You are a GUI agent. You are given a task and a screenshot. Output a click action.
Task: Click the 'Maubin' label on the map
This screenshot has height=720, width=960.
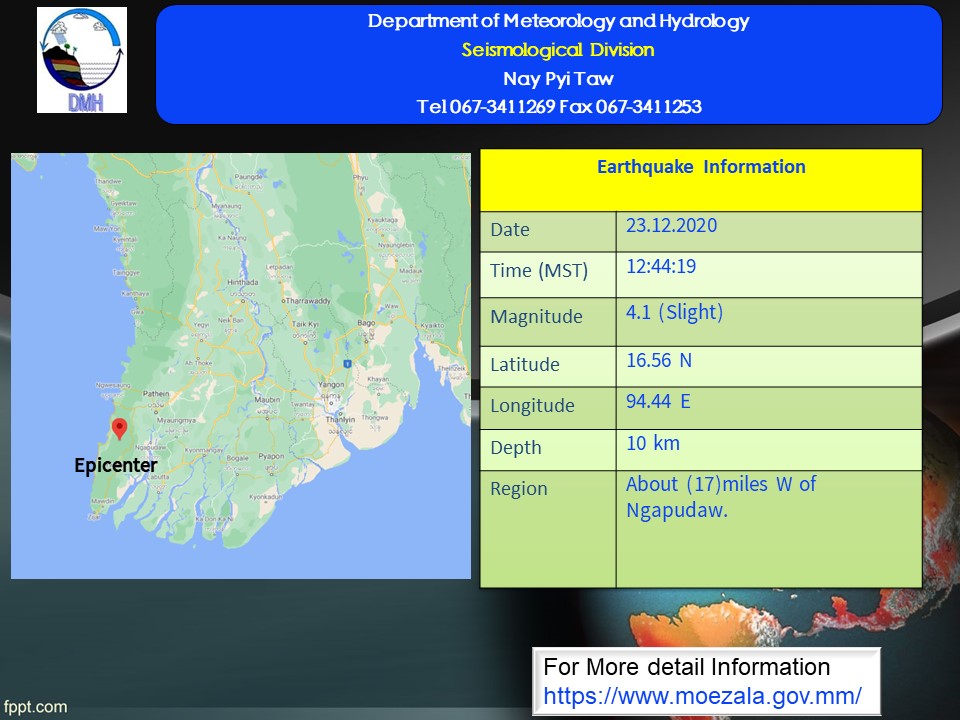(267, 399)
